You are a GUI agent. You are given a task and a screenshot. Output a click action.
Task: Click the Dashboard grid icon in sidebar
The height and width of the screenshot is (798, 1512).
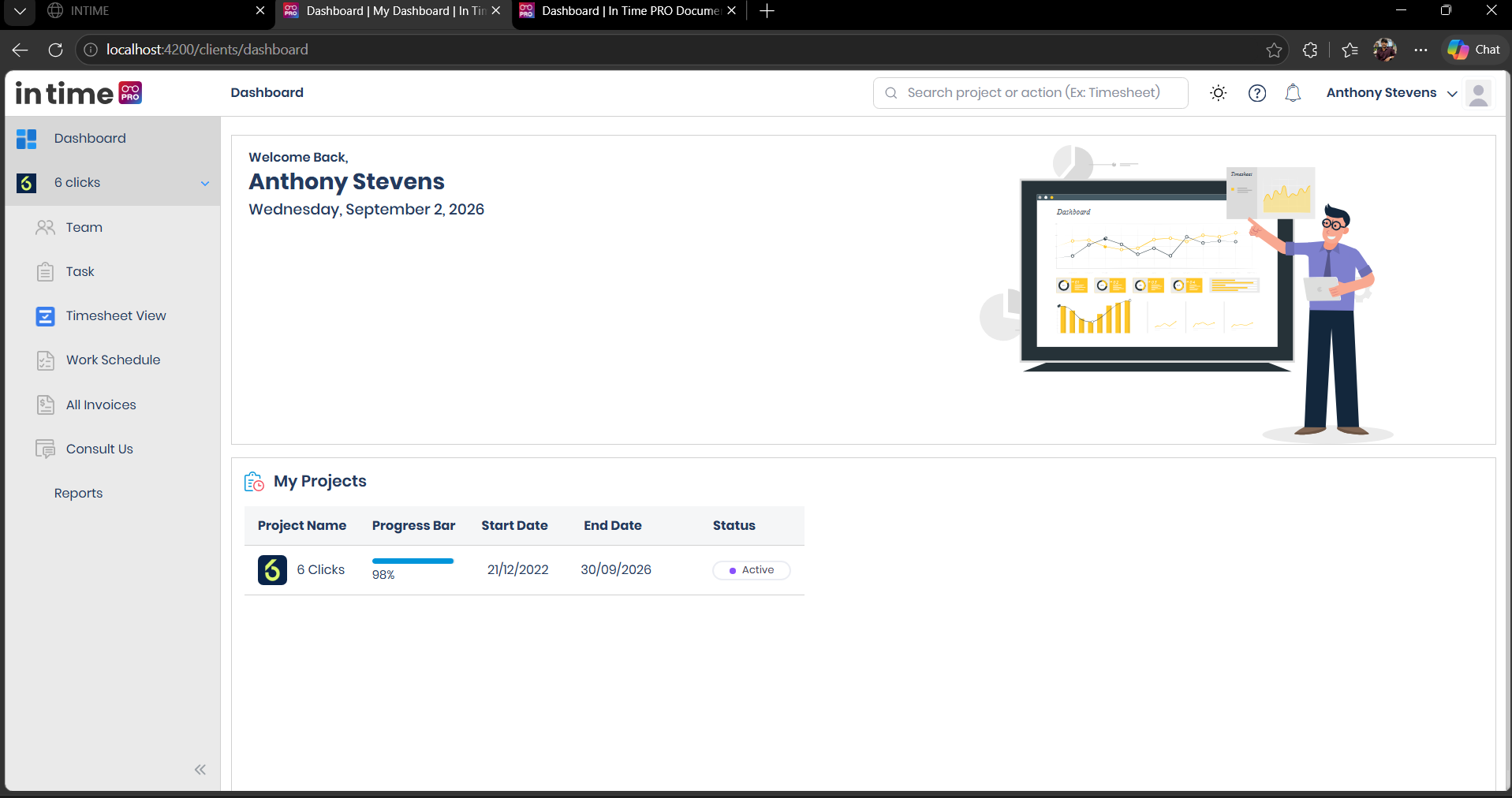tap(26, 139)
